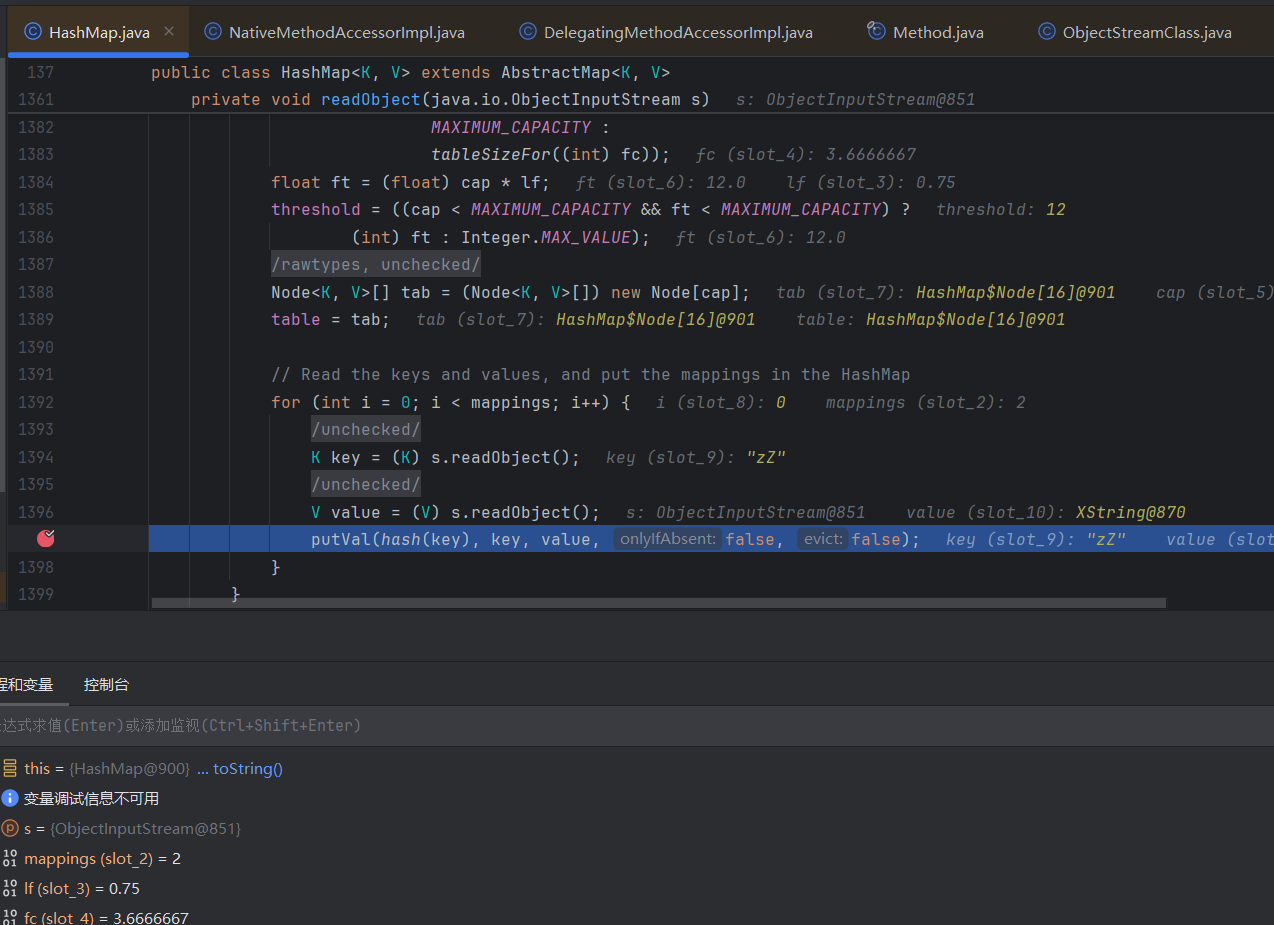Screen dimensions: 1274x925
Task: Click the class icon on HashMap.java tab
Action: (33, 32)
